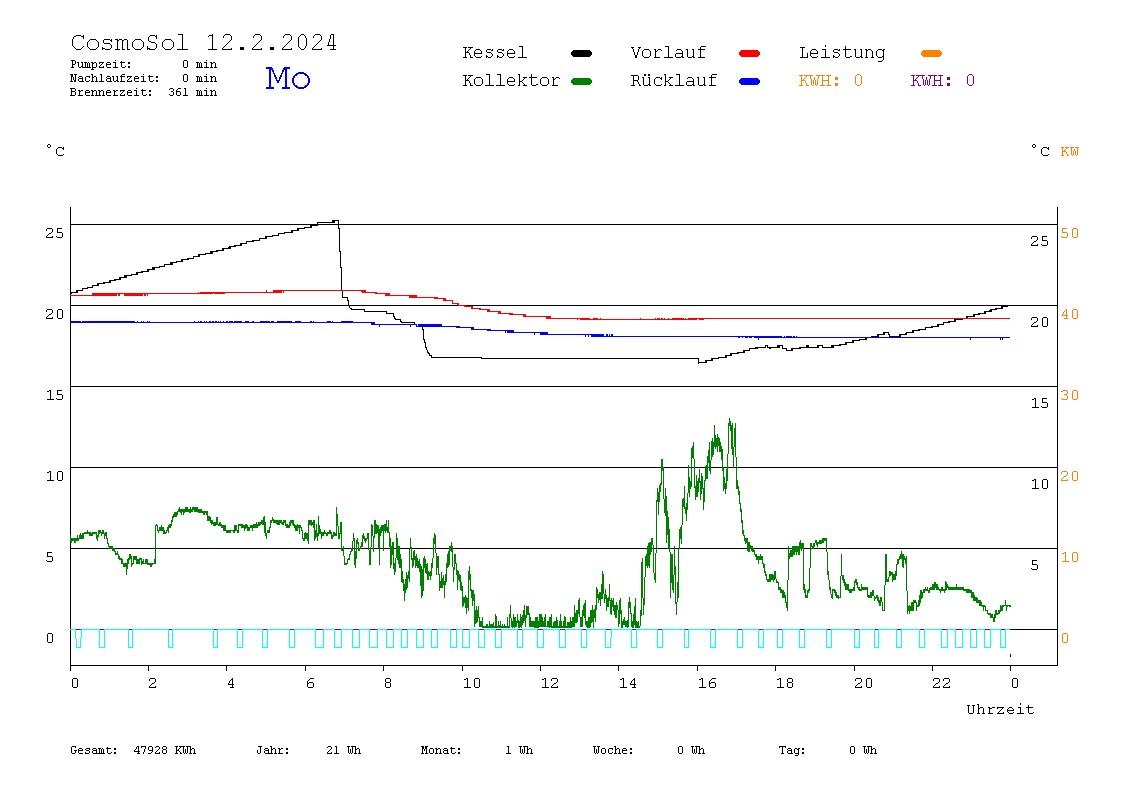Click the black Kessel legend swatch
1148x812 pixels.
[x=581, y=53]
